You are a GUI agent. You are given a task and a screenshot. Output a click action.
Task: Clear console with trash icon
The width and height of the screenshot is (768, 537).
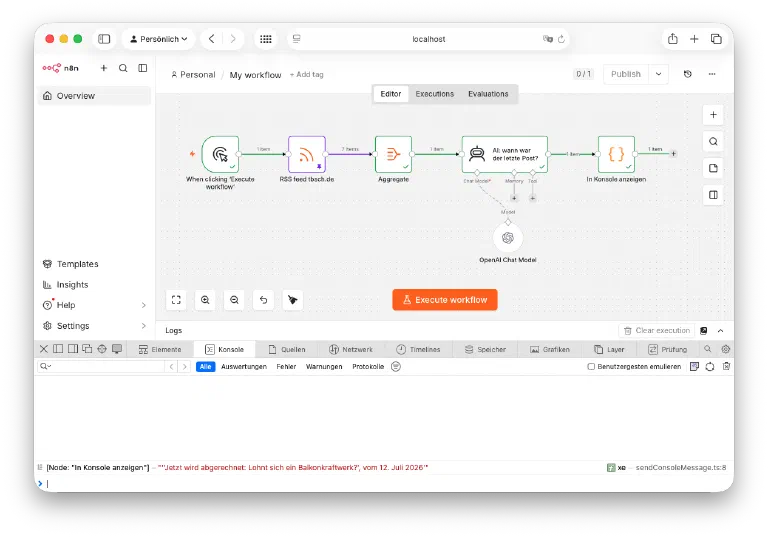click(726, 366)
